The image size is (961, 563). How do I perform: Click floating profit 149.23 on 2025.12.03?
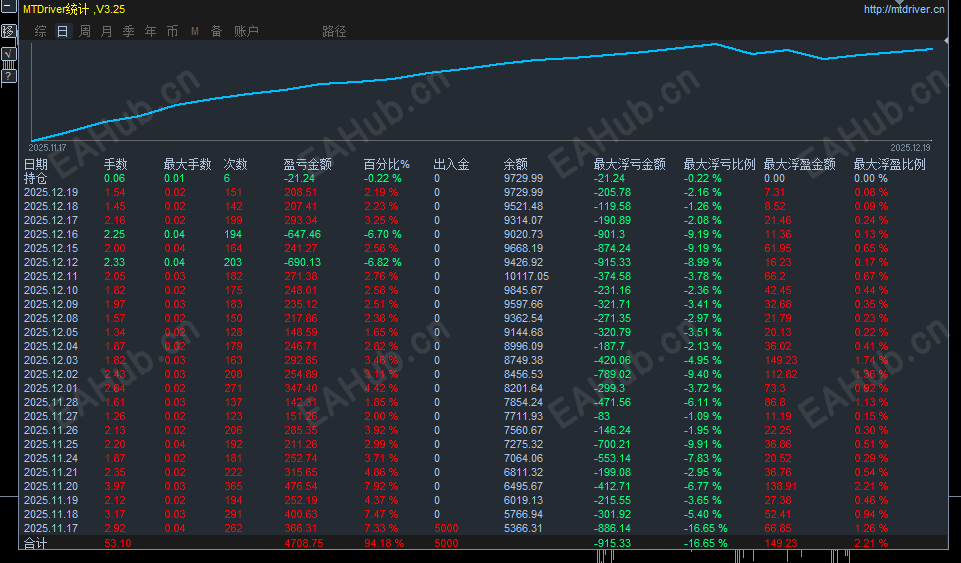point(781,360)
